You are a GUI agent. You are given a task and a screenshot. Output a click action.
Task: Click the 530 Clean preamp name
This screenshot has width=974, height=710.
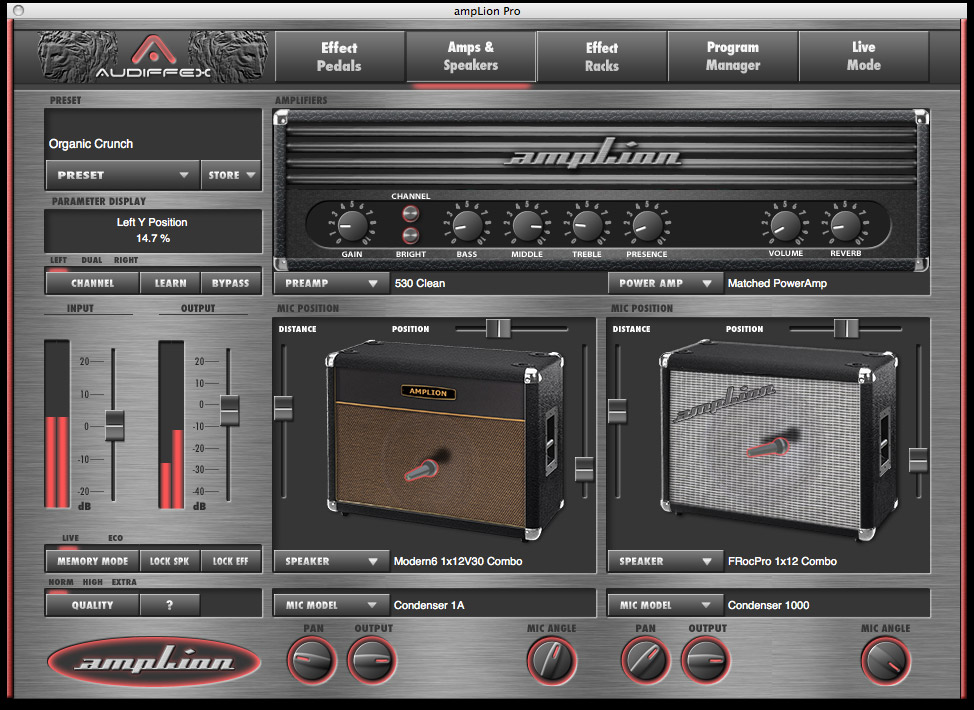click(420, 283)
